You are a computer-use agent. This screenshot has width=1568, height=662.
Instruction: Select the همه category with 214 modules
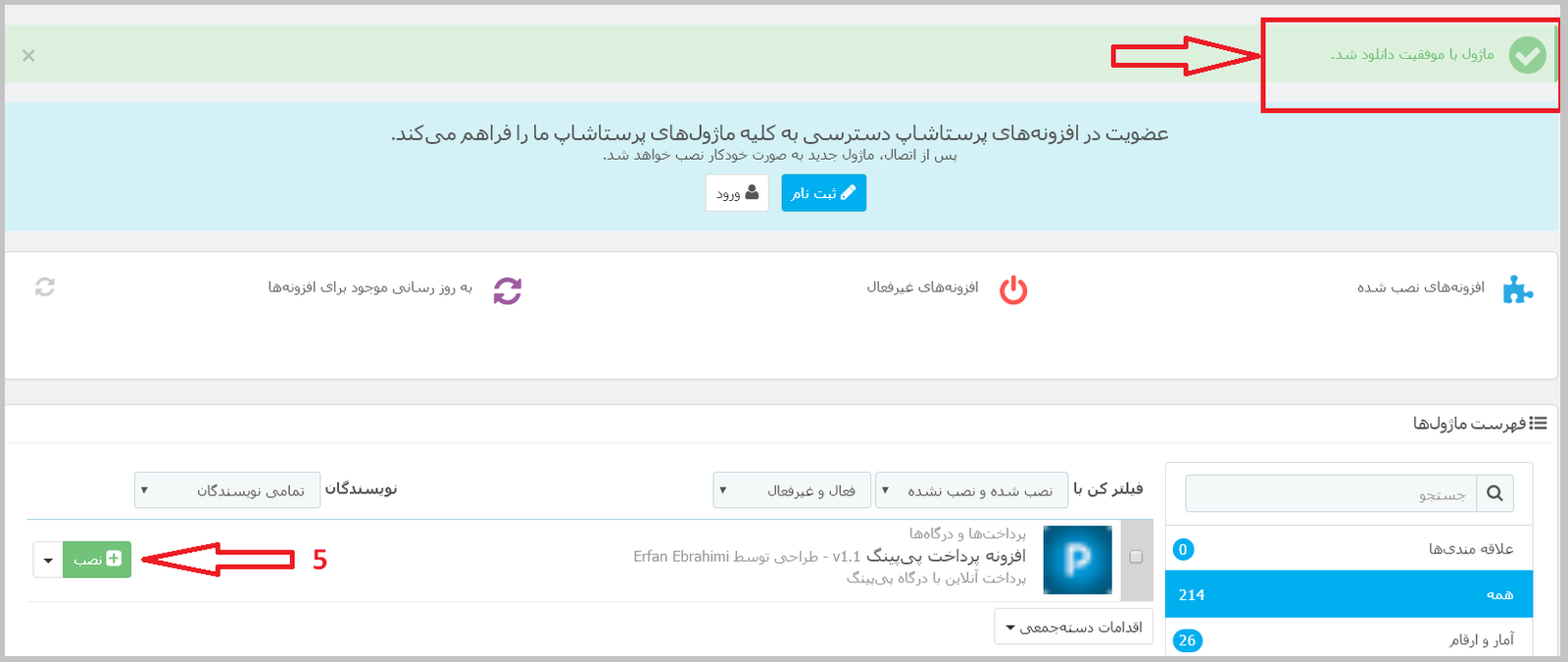(x=1348, y=594)
